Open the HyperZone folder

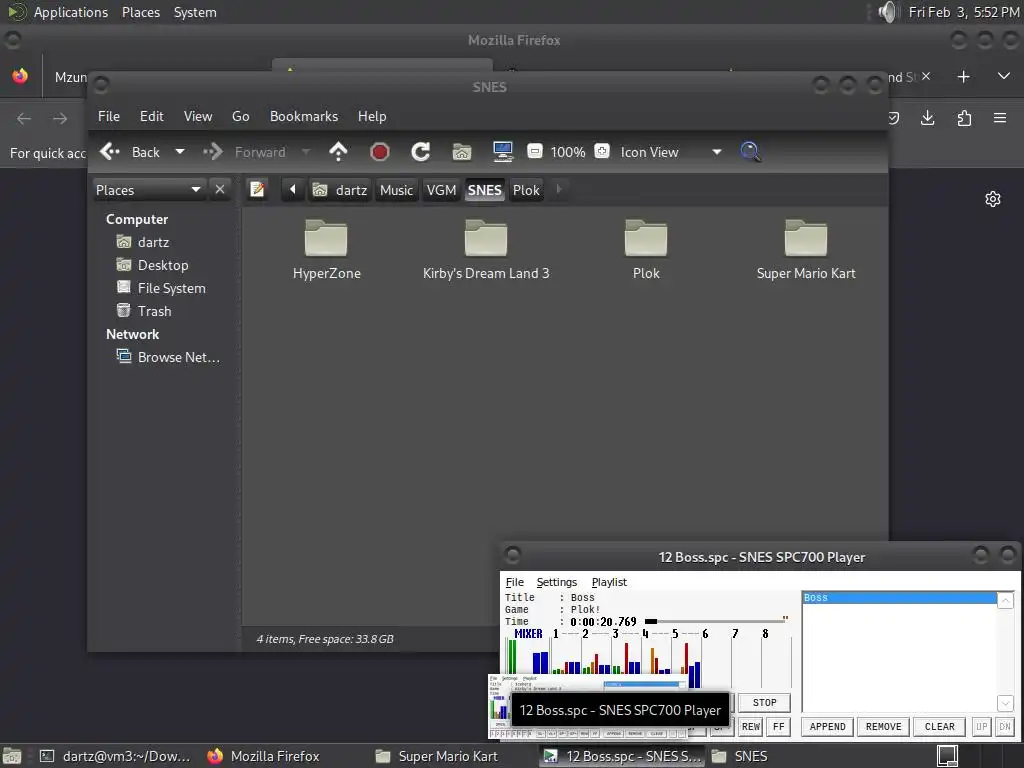coord(326,250)
